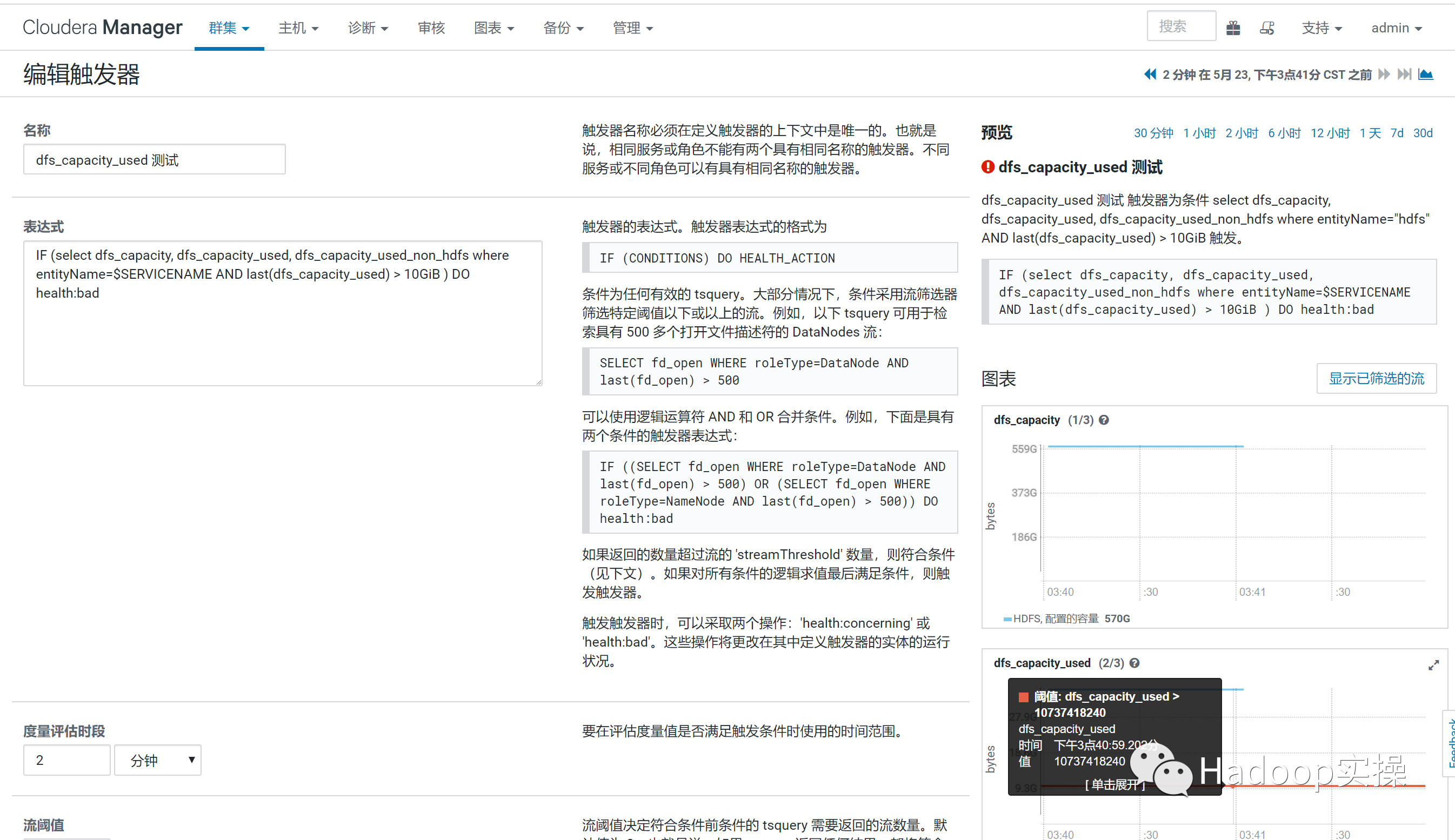Click the help icon beside dfs_capacity chart

tap(1105, 420)
